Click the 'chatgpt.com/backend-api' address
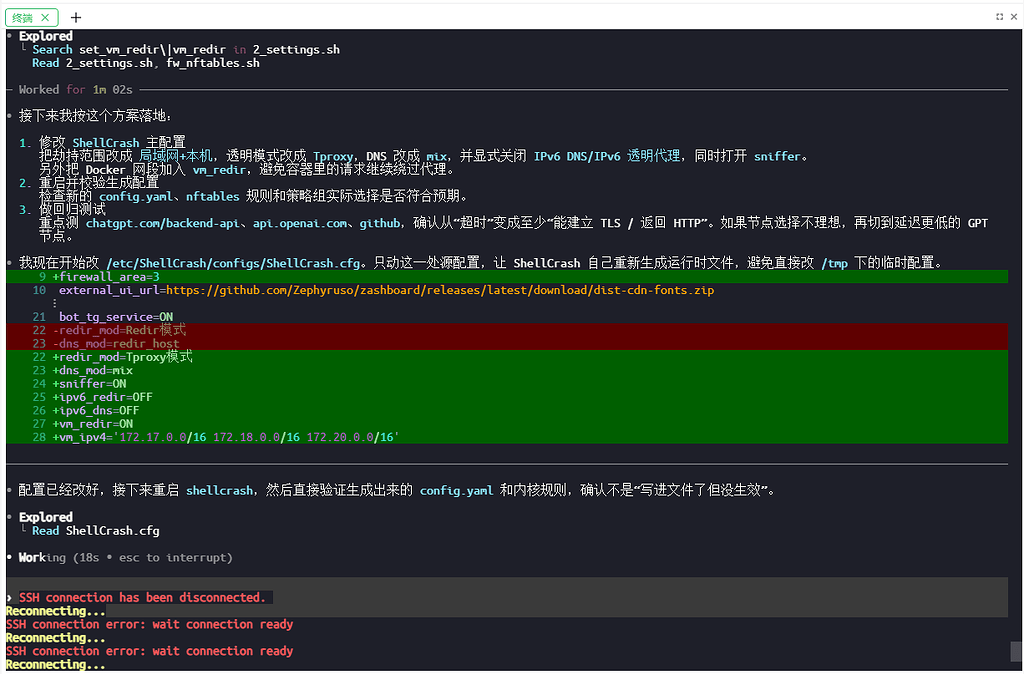The image size is (1024, 674). [x=163, y=223]
